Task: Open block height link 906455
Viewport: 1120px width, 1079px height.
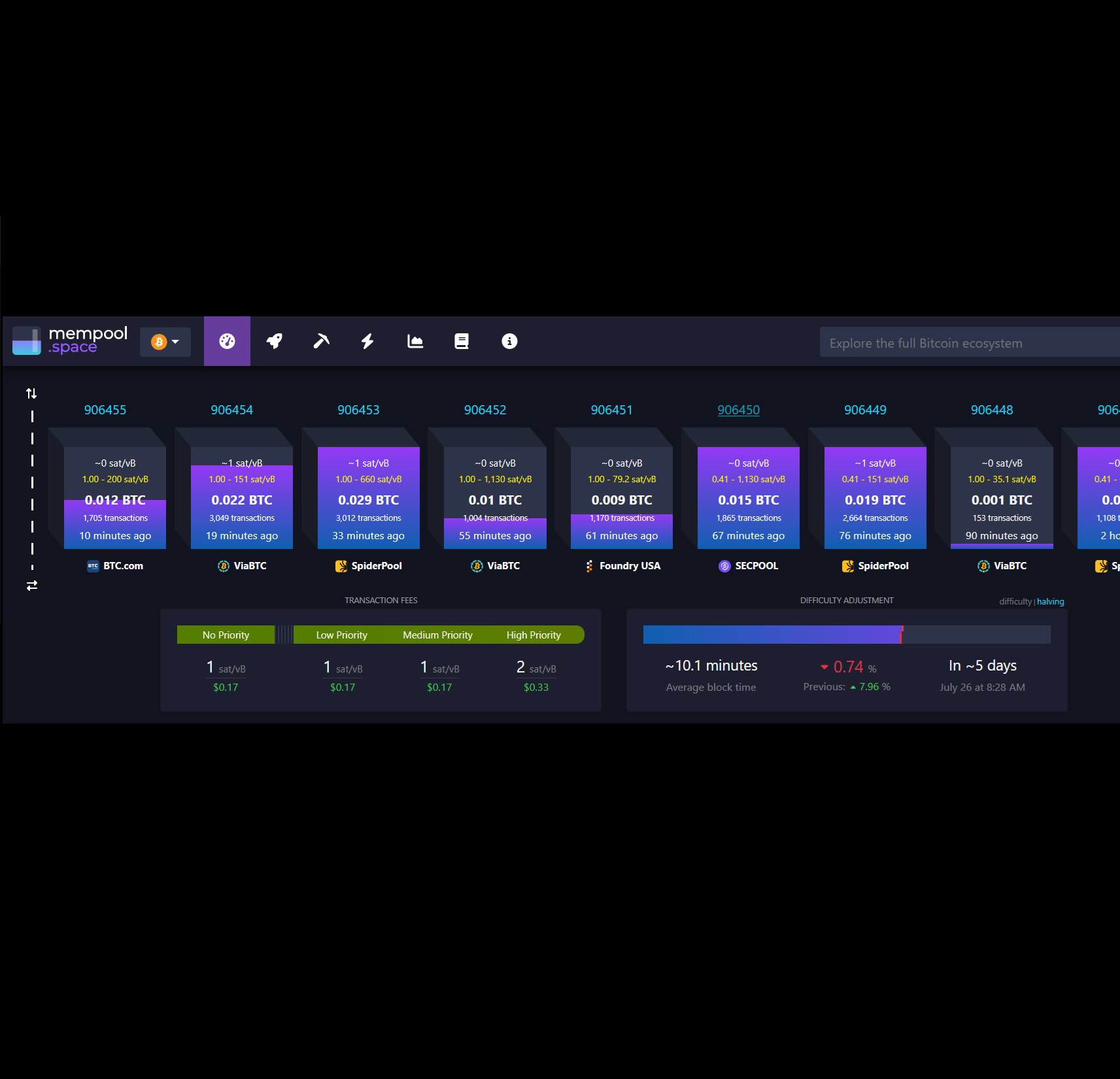Action: point(105,410)
